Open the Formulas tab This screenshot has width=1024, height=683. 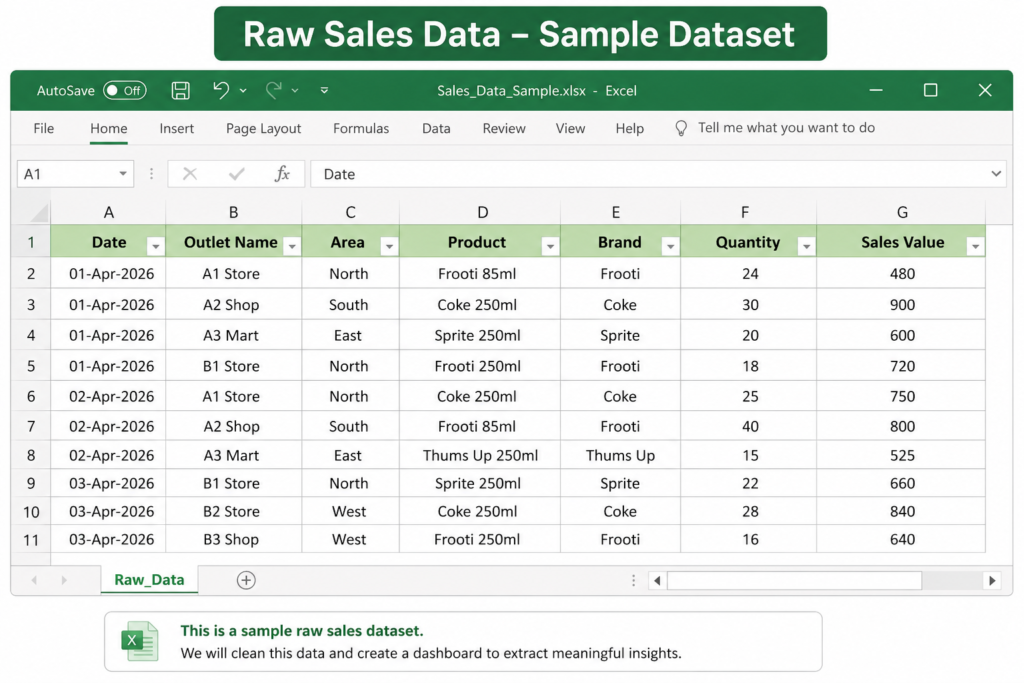[x=360, y=128]
